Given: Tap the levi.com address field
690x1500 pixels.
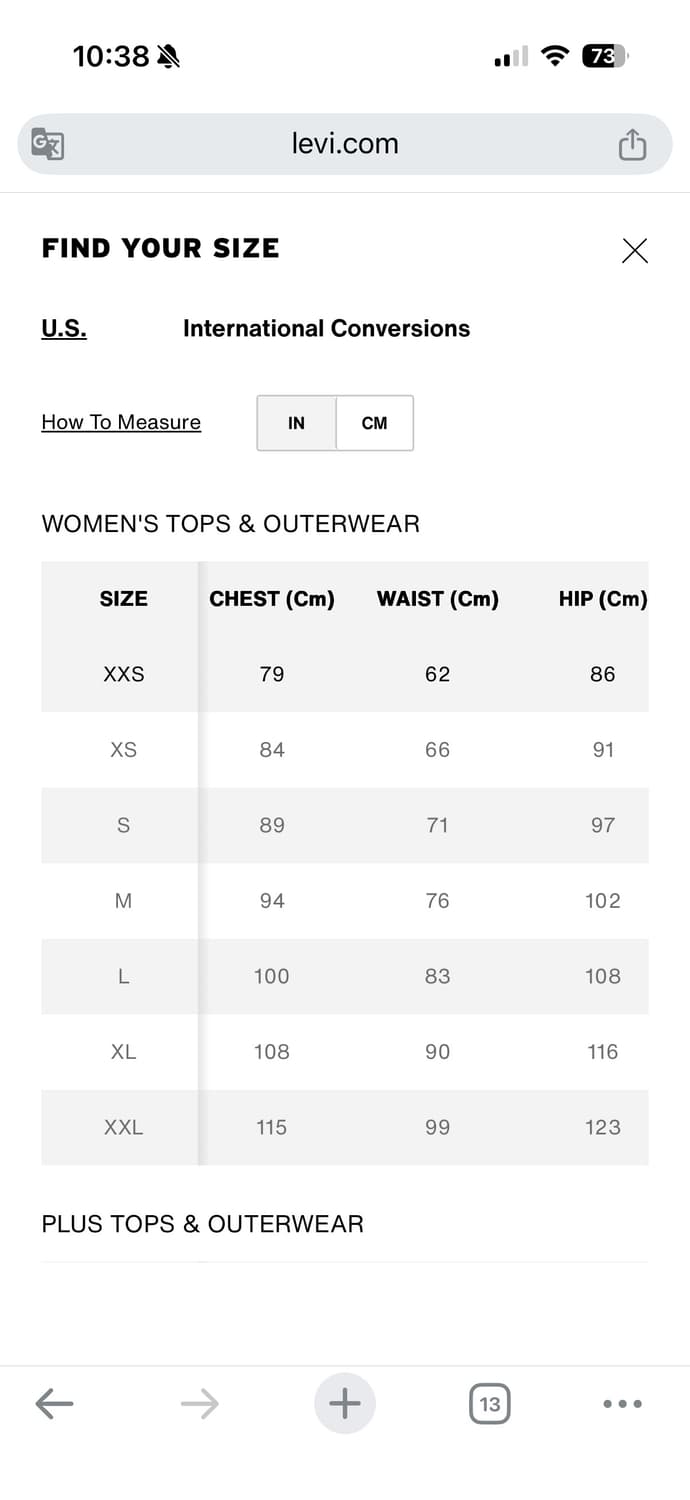Looking at the screenshot, I should pyautogui.click(x=345, y=144).
